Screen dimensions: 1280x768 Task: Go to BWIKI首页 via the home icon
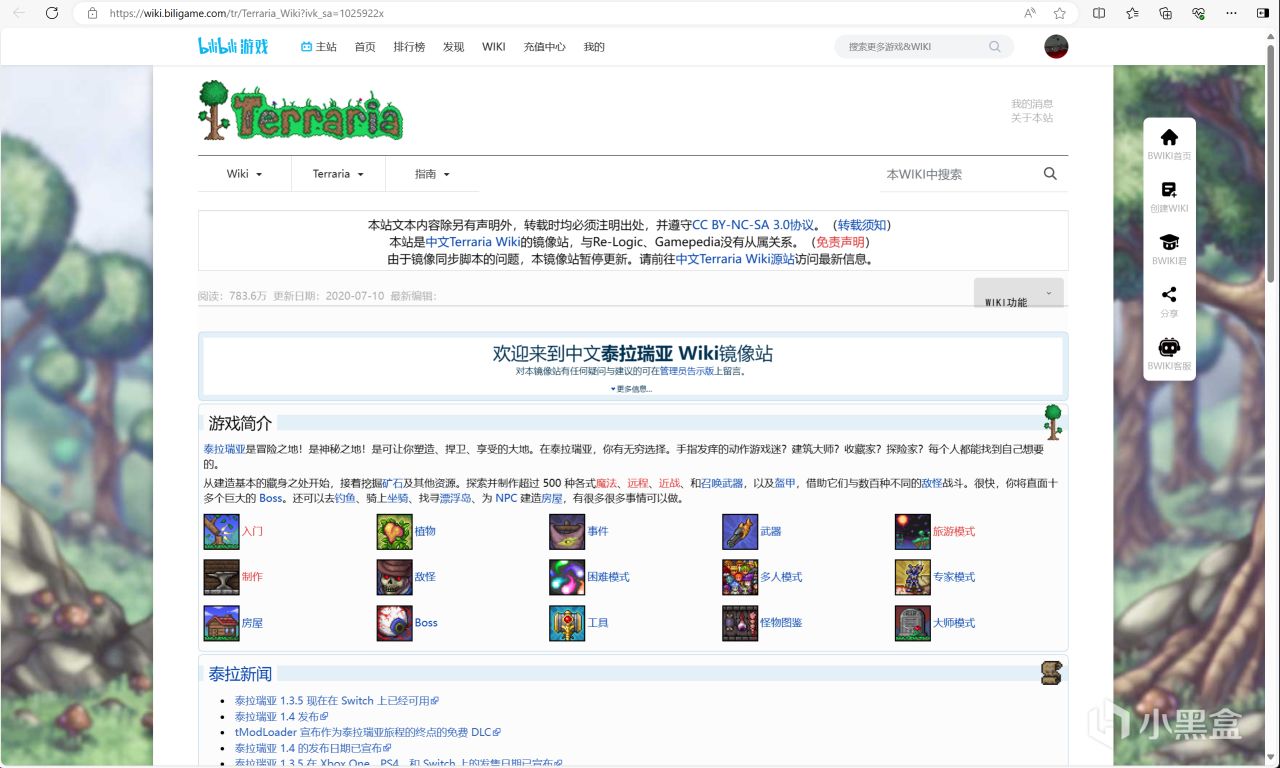[x=1169, y=137]
